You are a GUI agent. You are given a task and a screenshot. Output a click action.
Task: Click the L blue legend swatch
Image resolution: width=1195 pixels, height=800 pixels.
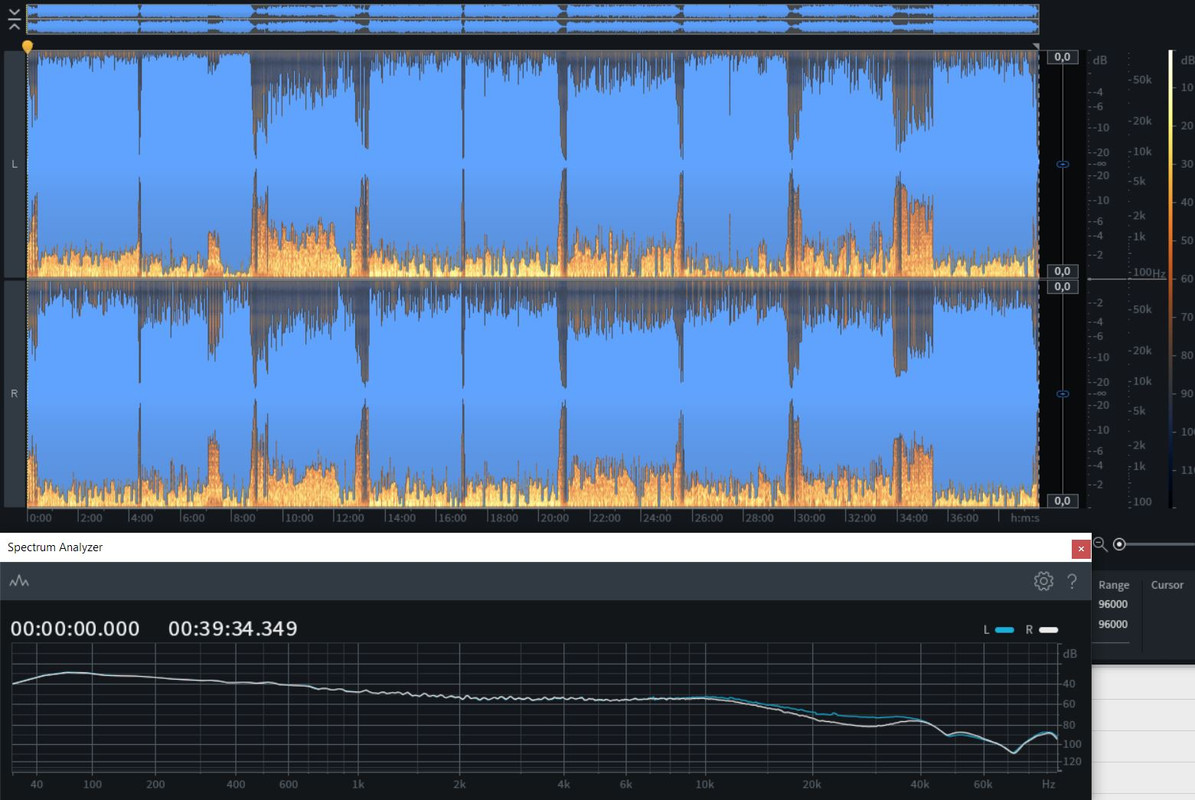1004,630
